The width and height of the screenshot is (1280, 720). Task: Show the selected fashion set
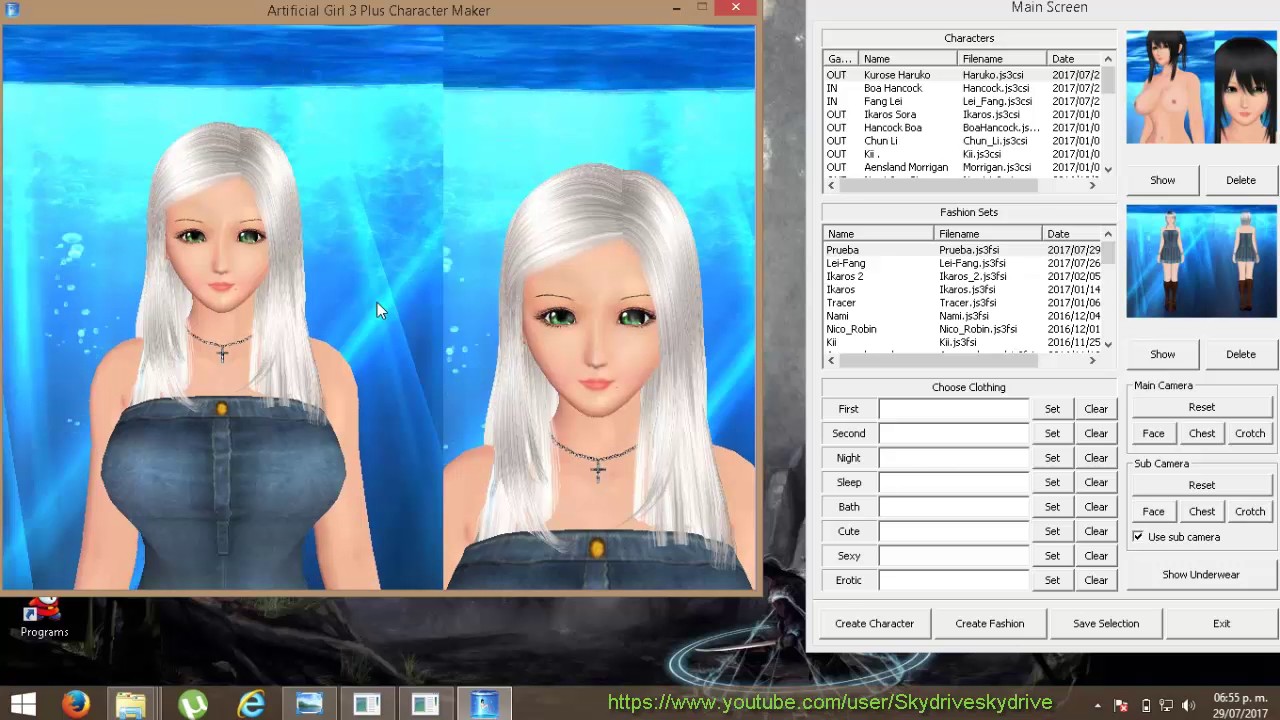tap(1162, 354)
